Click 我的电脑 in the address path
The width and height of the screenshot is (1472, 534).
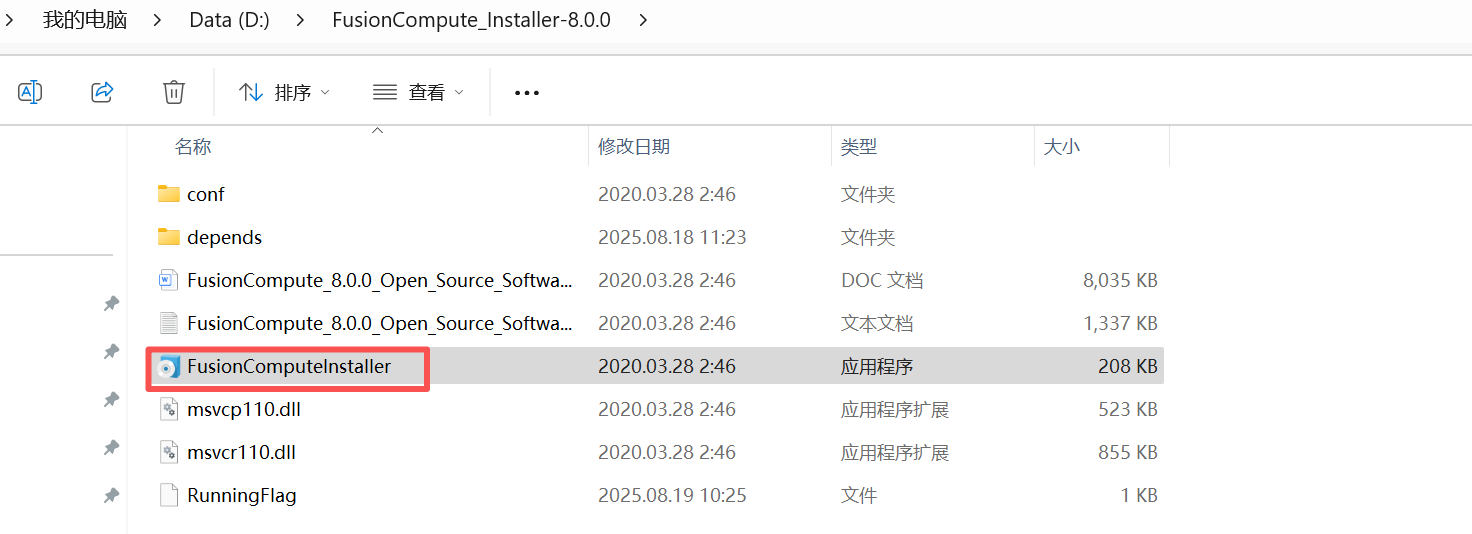(x=85, y=20)
